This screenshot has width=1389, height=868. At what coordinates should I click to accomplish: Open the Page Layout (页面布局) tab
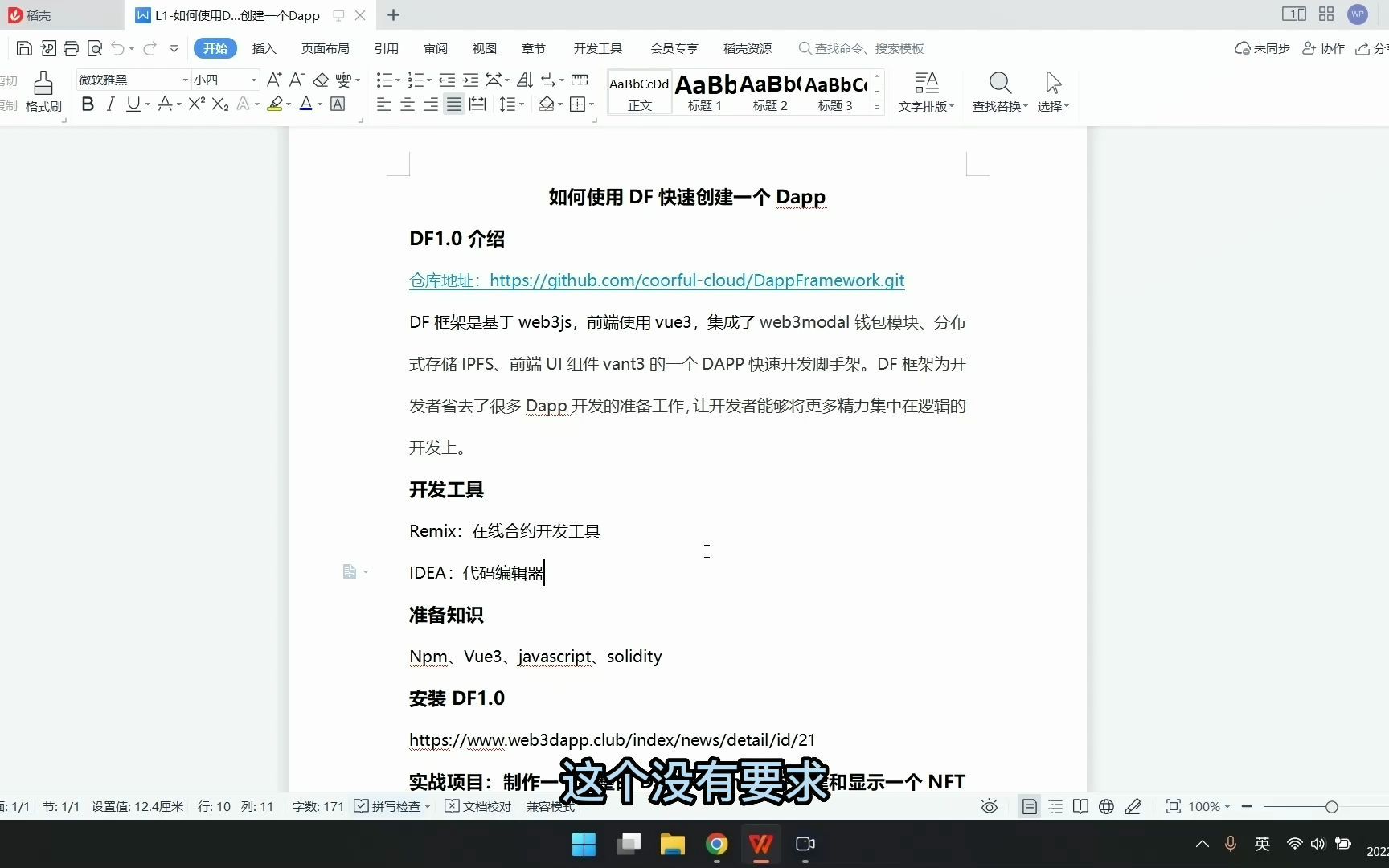point(325,48)
